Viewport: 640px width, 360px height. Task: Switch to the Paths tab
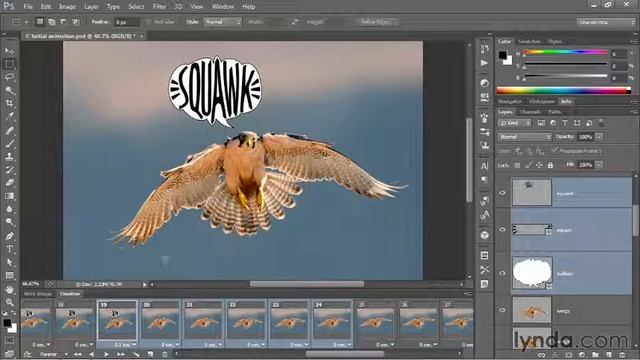(x=554, y=112)
